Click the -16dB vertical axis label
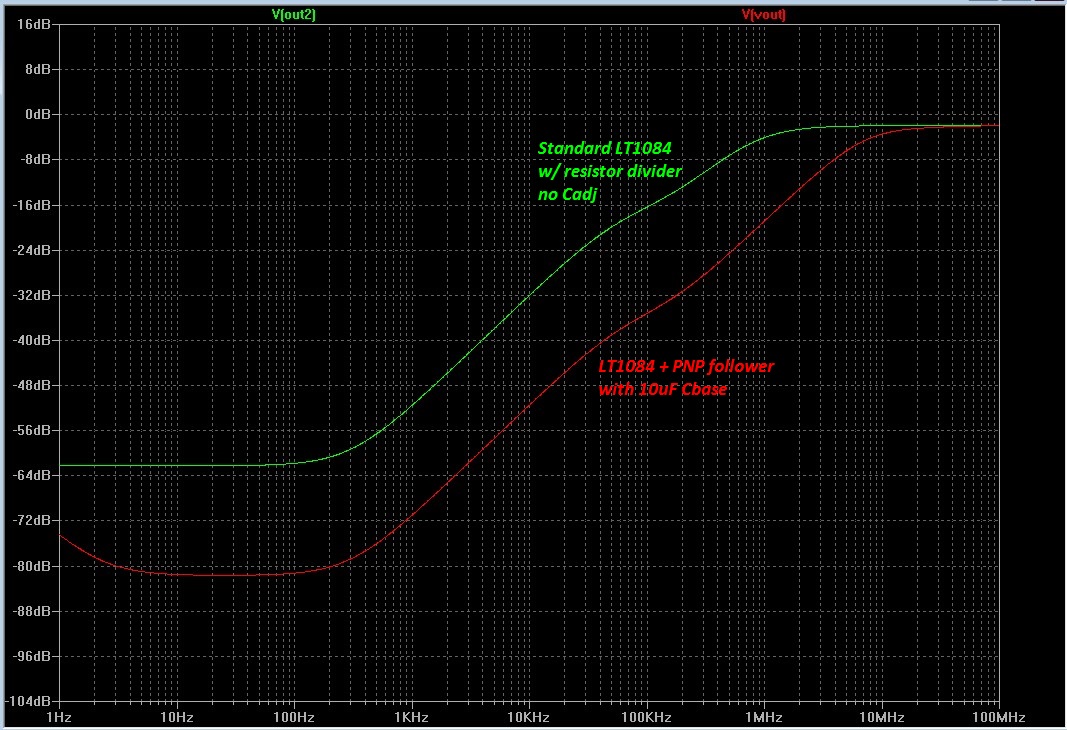This screenshot has height=730, width=1067. click(32, 205)
